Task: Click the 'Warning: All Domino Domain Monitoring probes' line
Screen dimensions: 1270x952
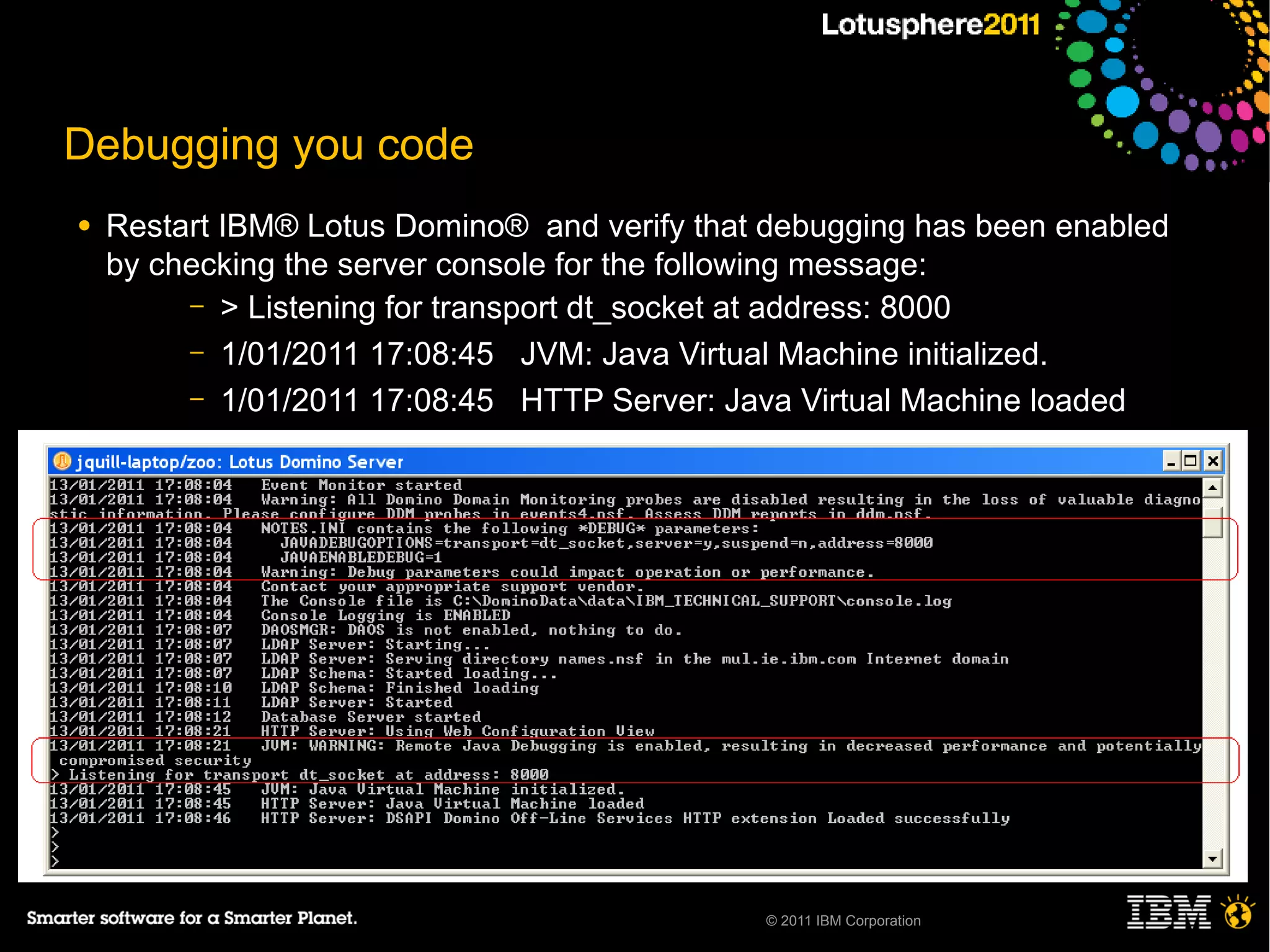Action: point(626,506)
